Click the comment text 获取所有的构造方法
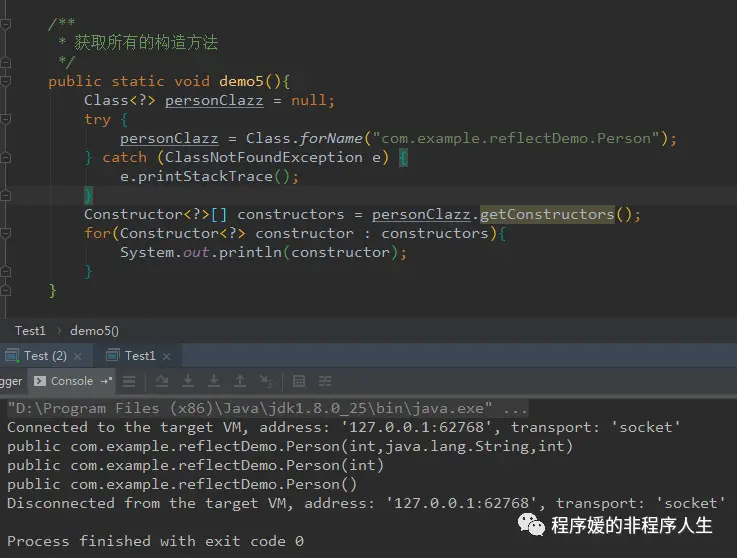 146,42
